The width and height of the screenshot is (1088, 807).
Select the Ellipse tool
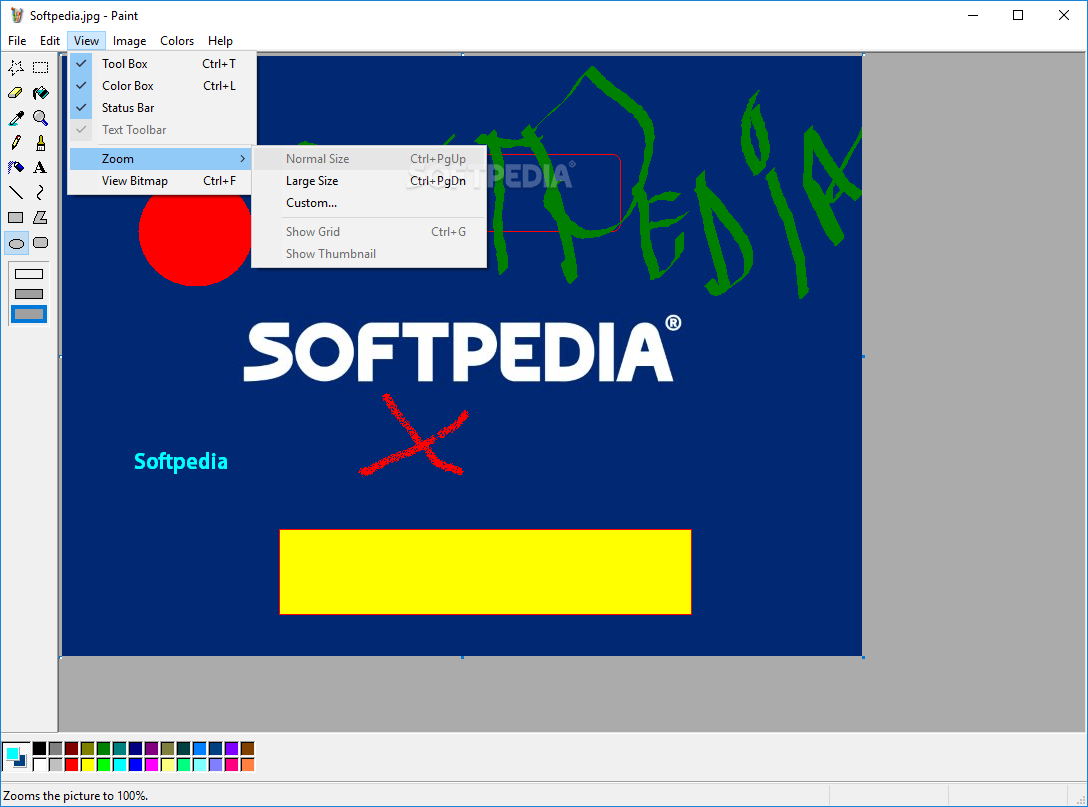[16, 243]
